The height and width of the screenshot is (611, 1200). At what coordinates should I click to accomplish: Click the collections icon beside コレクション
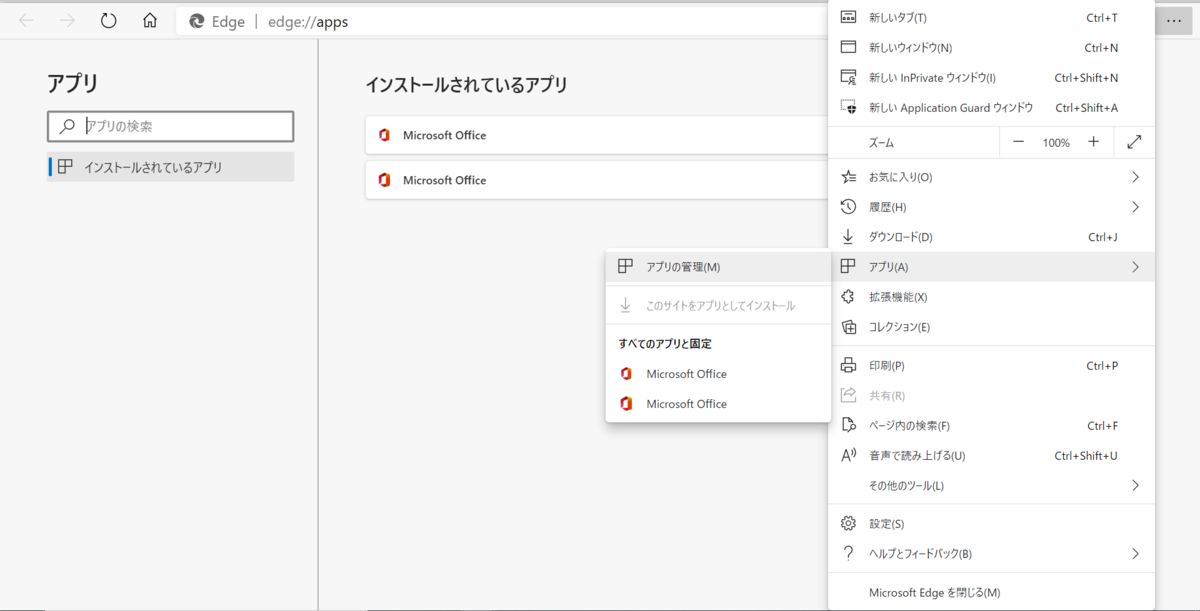pos(848,327)
